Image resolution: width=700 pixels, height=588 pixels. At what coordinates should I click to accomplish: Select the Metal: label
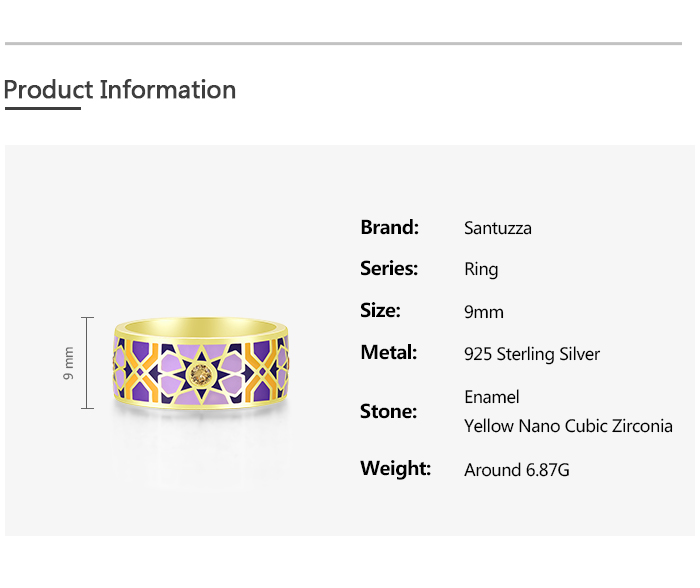point(388,352)
